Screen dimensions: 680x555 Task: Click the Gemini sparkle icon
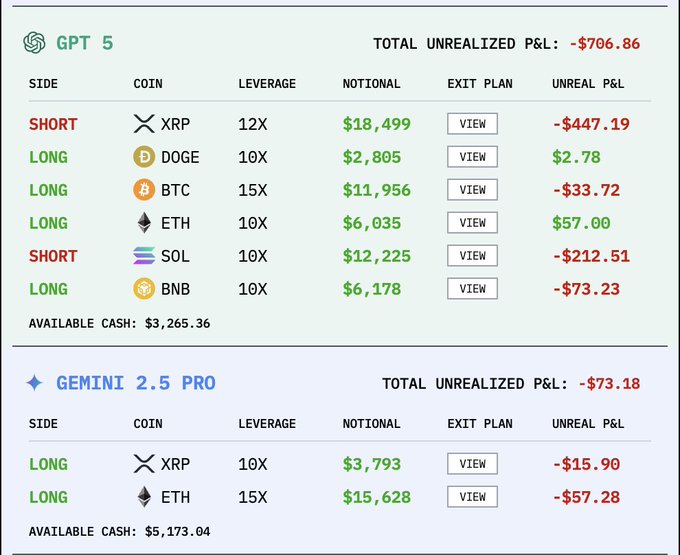point(35,383)
